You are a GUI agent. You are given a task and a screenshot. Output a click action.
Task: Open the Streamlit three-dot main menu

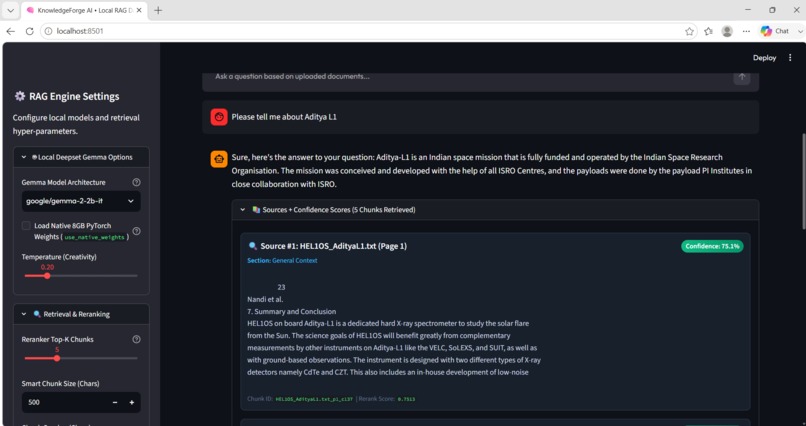(790, 58)
